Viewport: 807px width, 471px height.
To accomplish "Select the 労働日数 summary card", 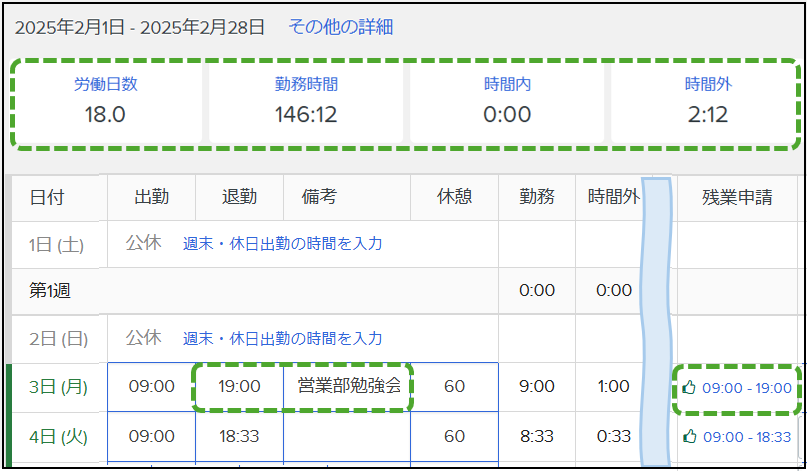I will point(106,102).
